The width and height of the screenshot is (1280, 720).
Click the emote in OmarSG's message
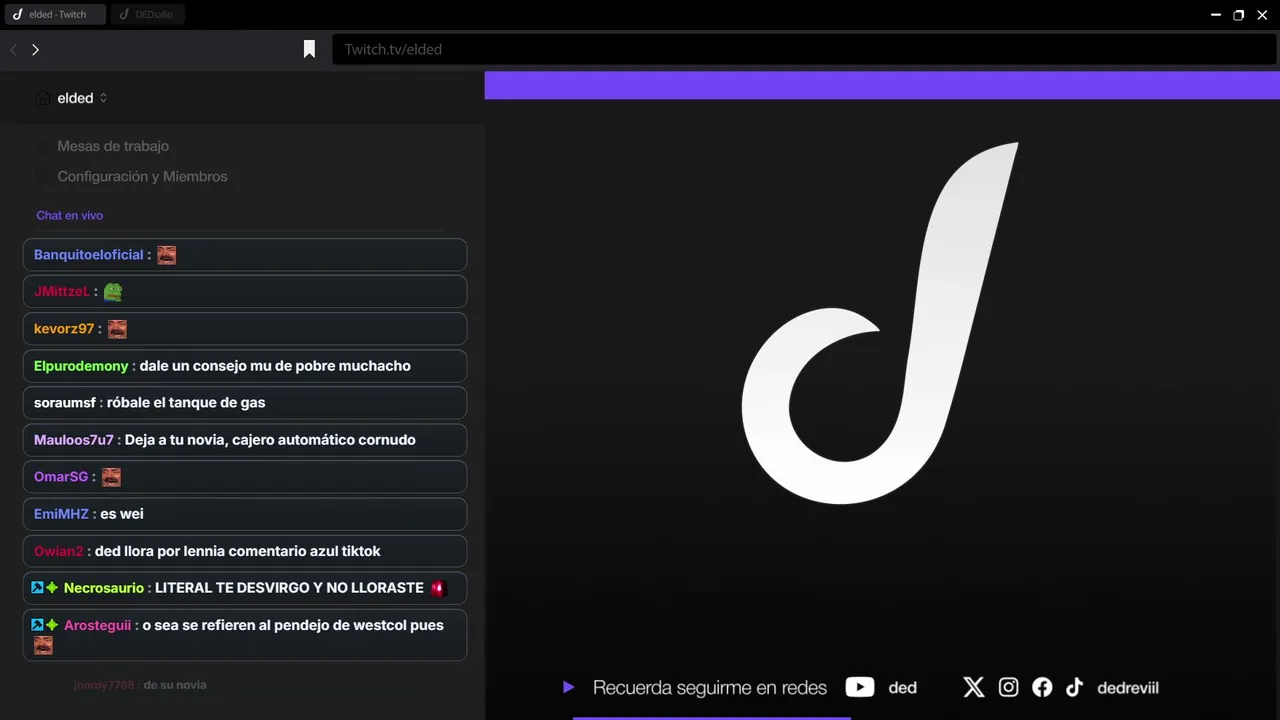click(x=111, y=477)
